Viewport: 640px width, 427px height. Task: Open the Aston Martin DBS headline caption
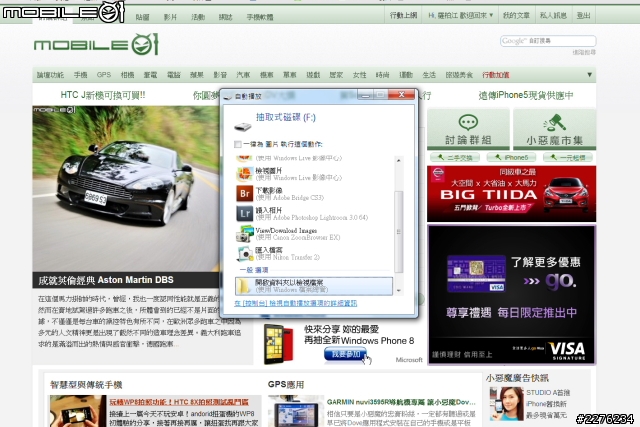point(106,280)
